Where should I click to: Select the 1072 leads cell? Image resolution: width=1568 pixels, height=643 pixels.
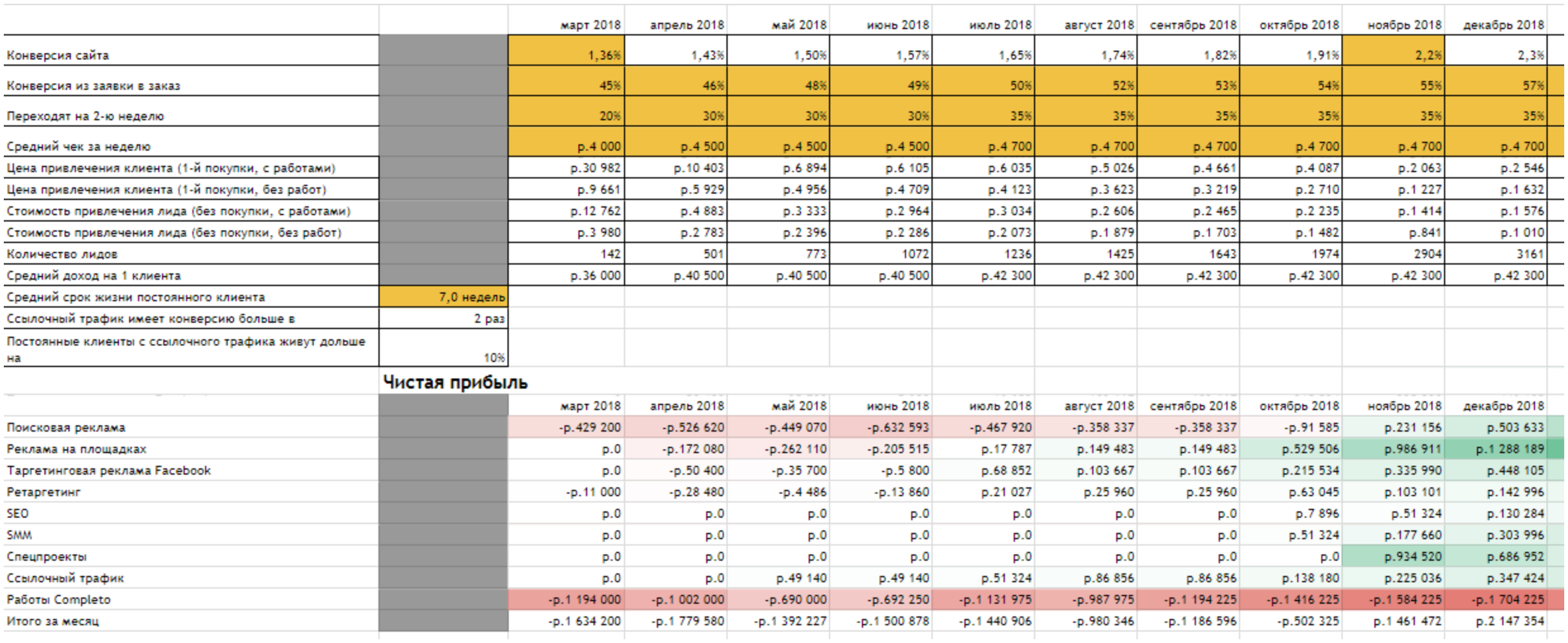click(x=880, y=254)
